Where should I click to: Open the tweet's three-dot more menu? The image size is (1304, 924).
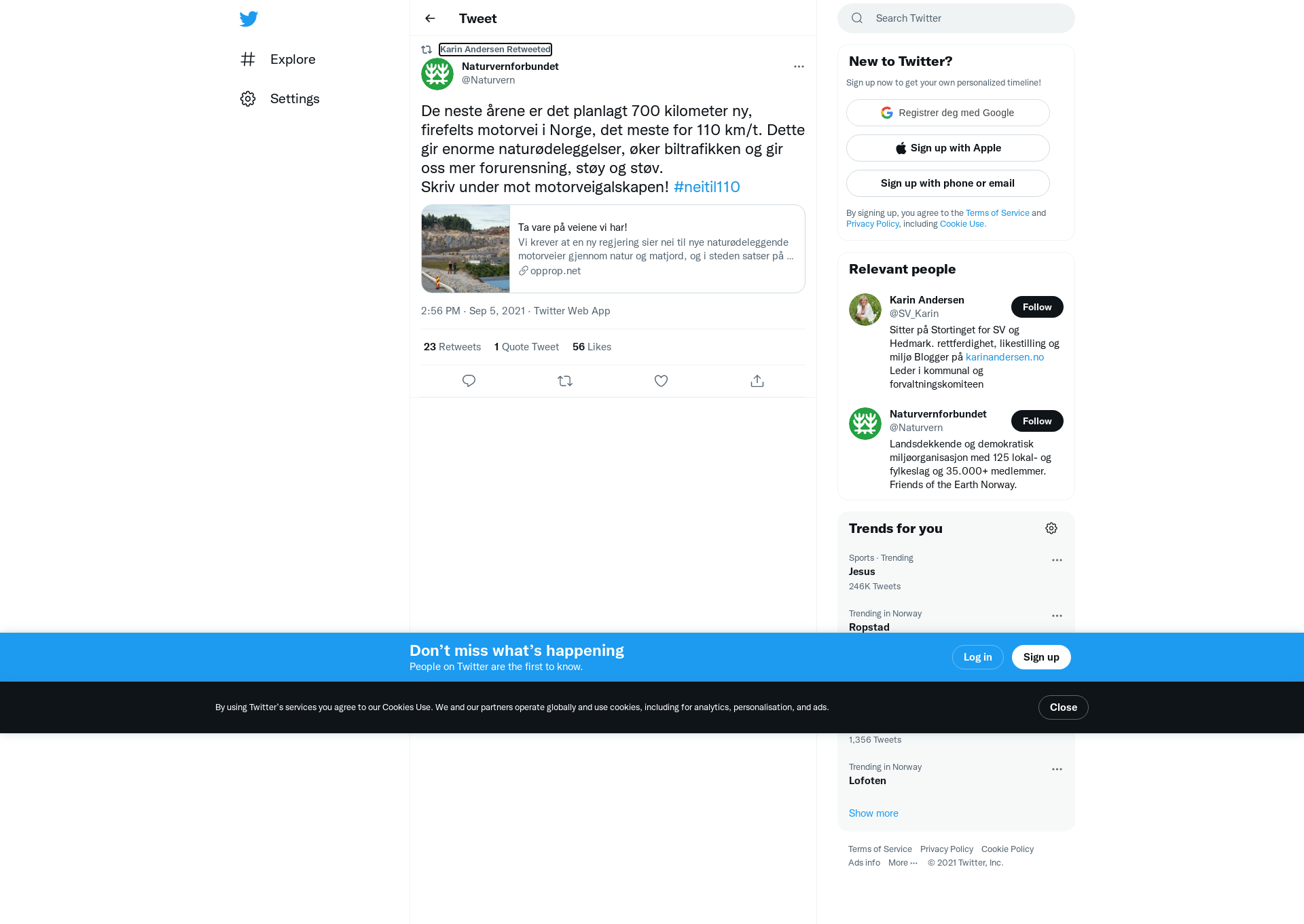(x=799, y=67)
